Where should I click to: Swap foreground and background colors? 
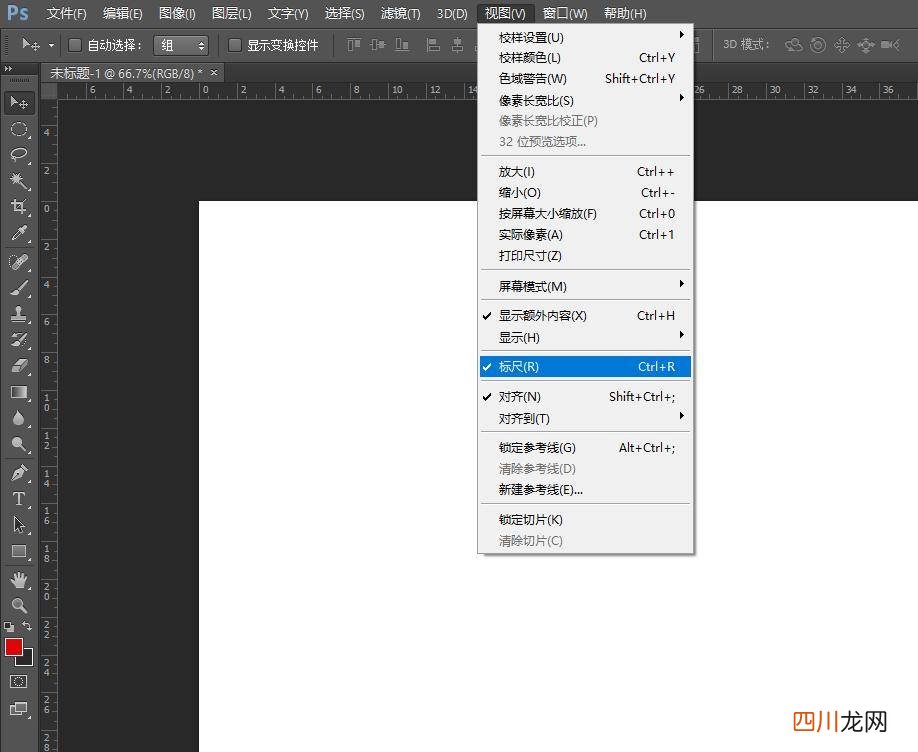(x=27, y=626)
